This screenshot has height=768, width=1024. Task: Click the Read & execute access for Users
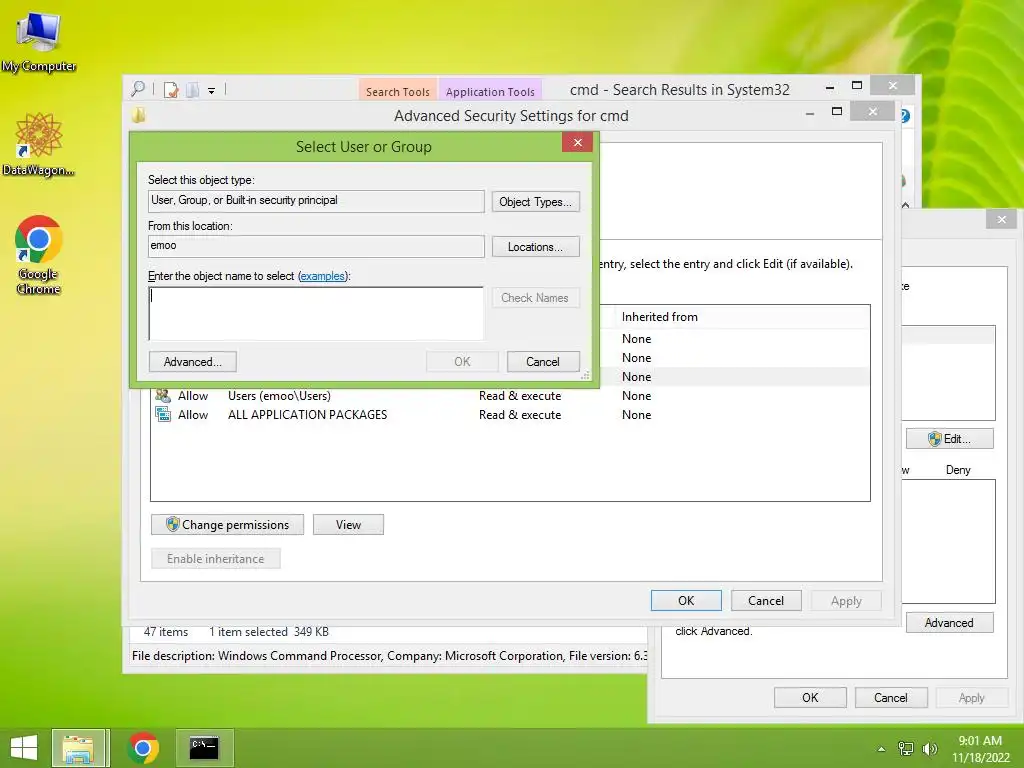pyautogui.click(x=520, y=396)
